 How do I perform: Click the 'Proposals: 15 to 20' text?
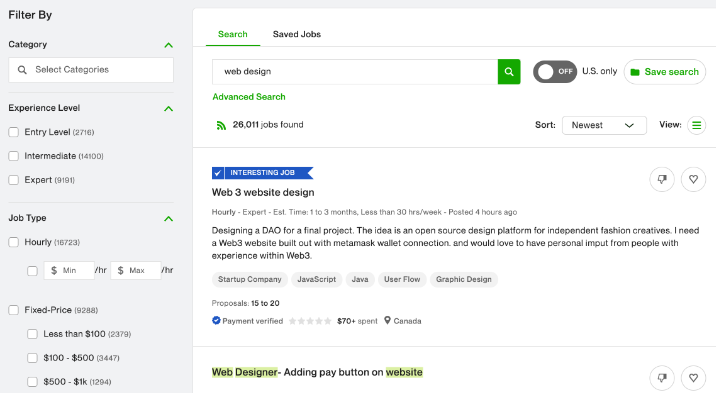[x=245, y=303]
